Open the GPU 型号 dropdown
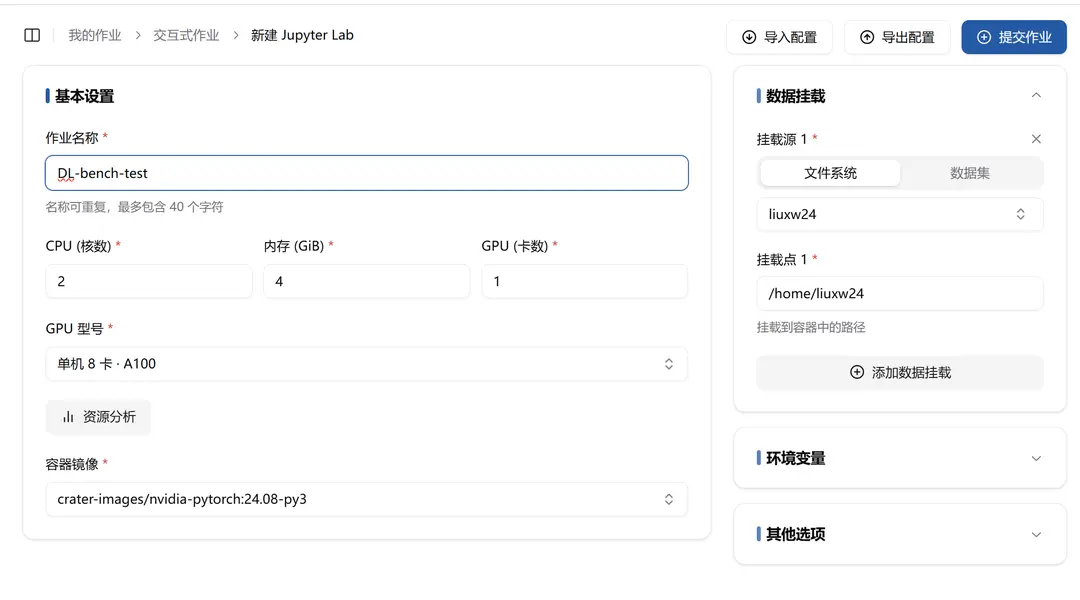1080x600 pixels. tap(366, 364)
